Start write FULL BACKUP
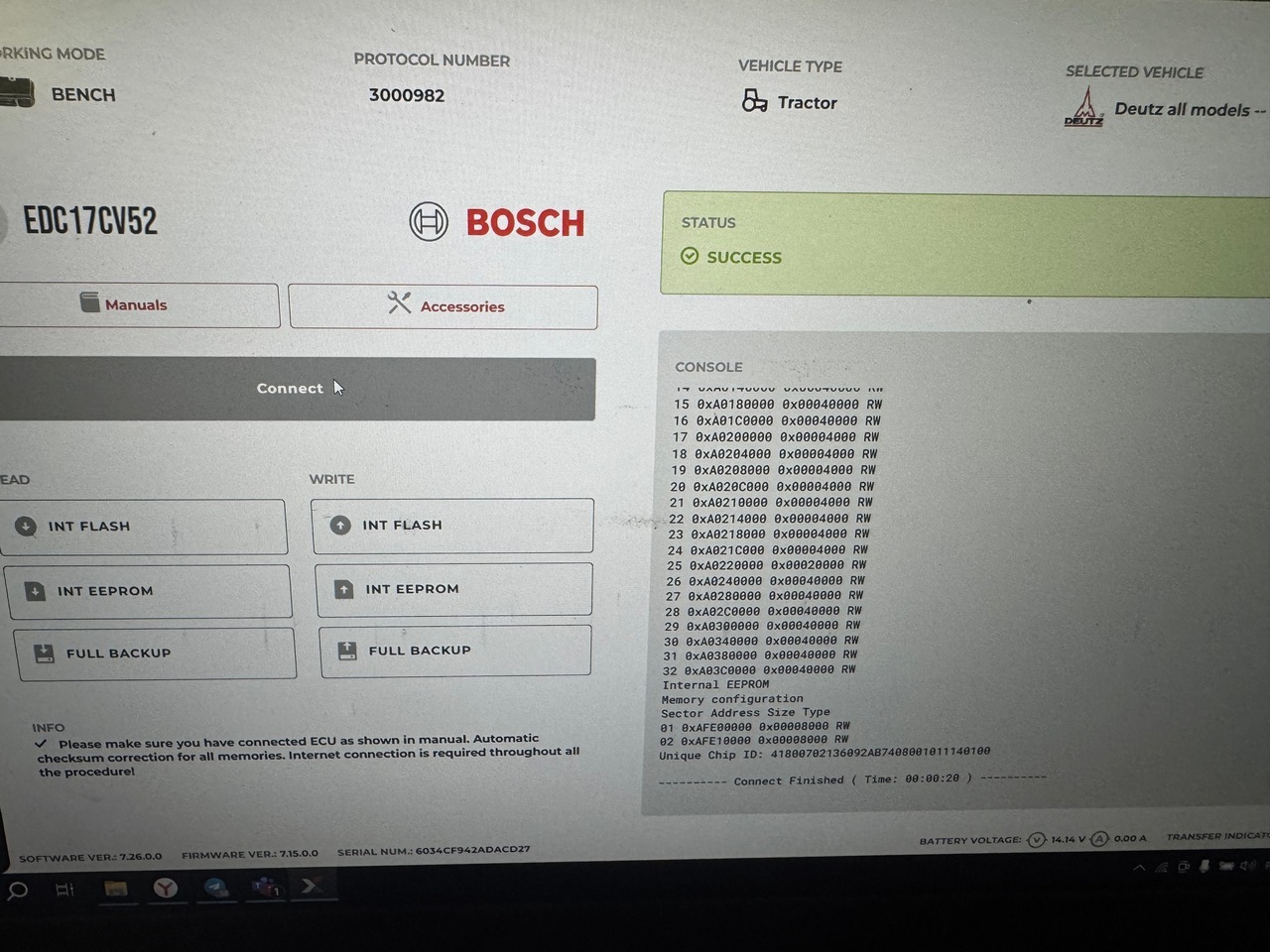 455,651
